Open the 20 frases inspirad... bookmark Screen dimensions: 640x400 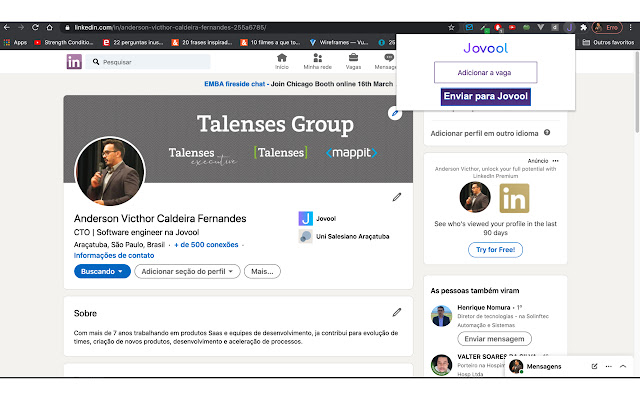pos(202,42)
